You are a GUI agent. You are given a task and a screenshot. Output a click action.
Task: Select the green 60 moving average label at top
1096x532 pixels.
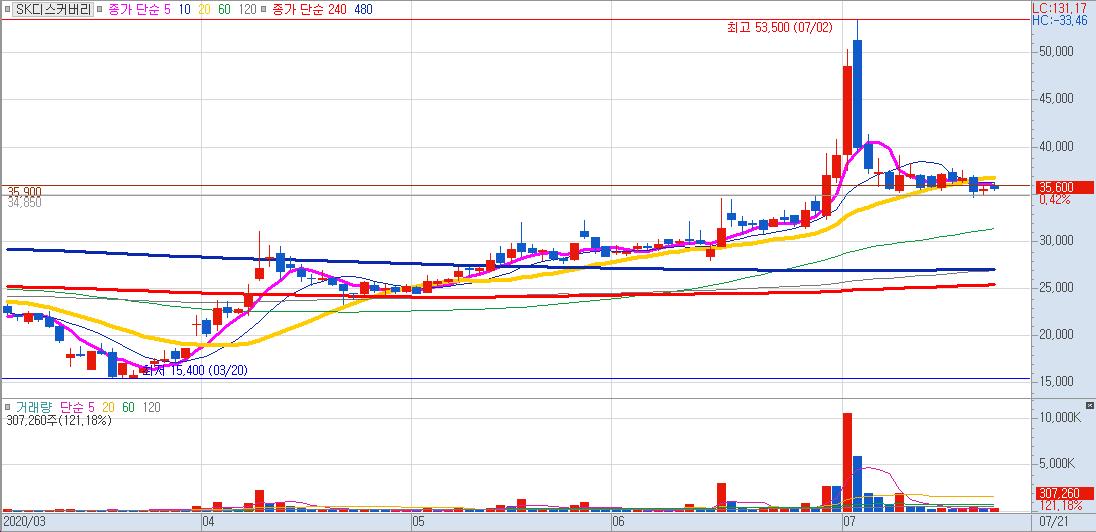pyautogui.click(x=225, y=10)
